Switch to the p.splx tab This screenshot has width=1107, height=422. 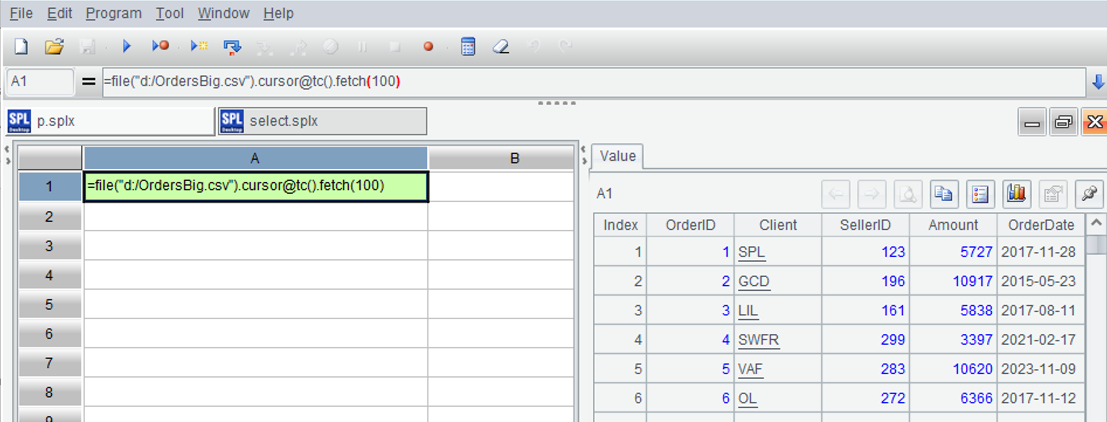109,121
